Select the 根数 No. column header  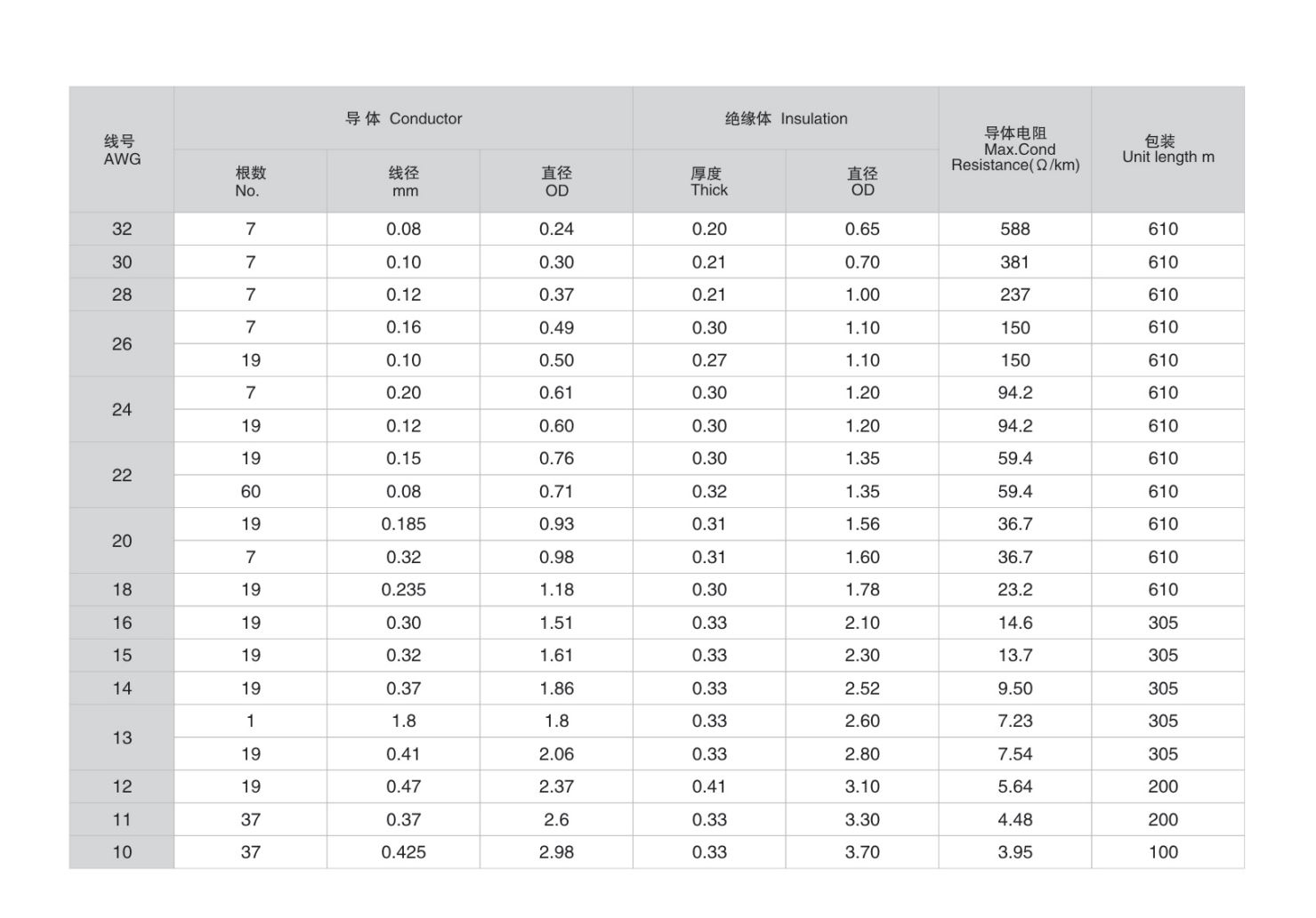tap(250, 181)
